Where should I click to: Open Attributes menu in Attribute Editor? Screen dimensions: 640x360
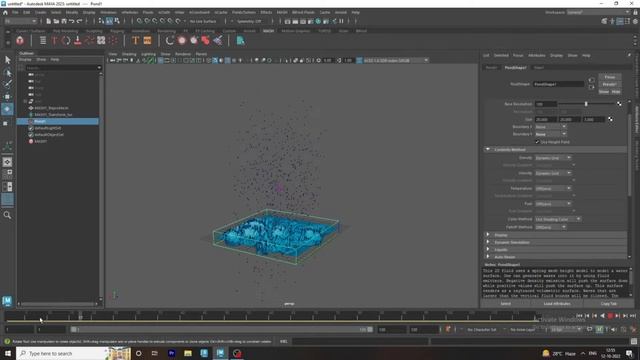(537, 56)
